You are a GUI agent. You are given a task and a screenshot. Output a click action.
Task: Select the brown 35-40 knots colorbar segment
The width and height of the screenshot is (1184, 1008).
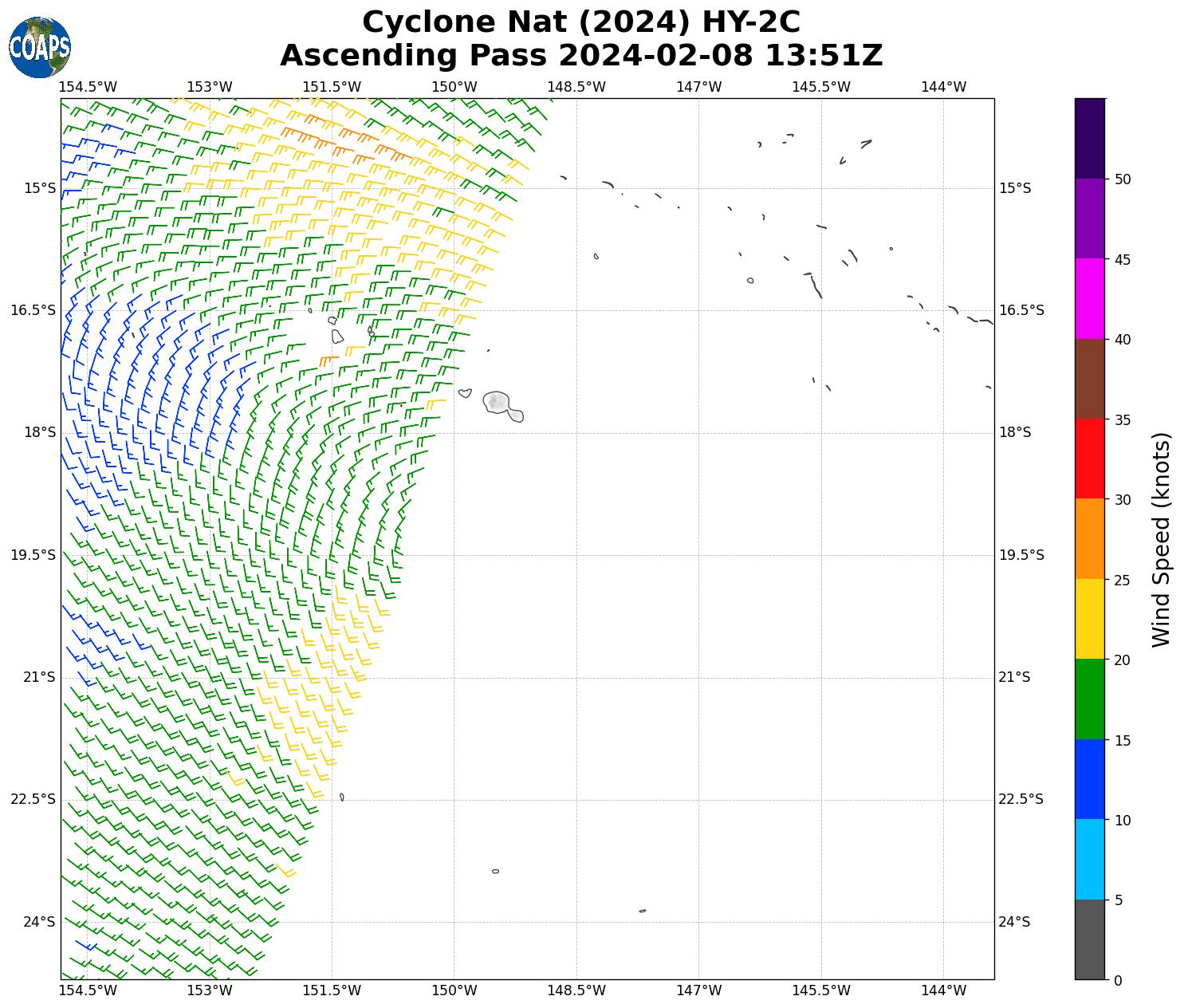pos(1089,379)
